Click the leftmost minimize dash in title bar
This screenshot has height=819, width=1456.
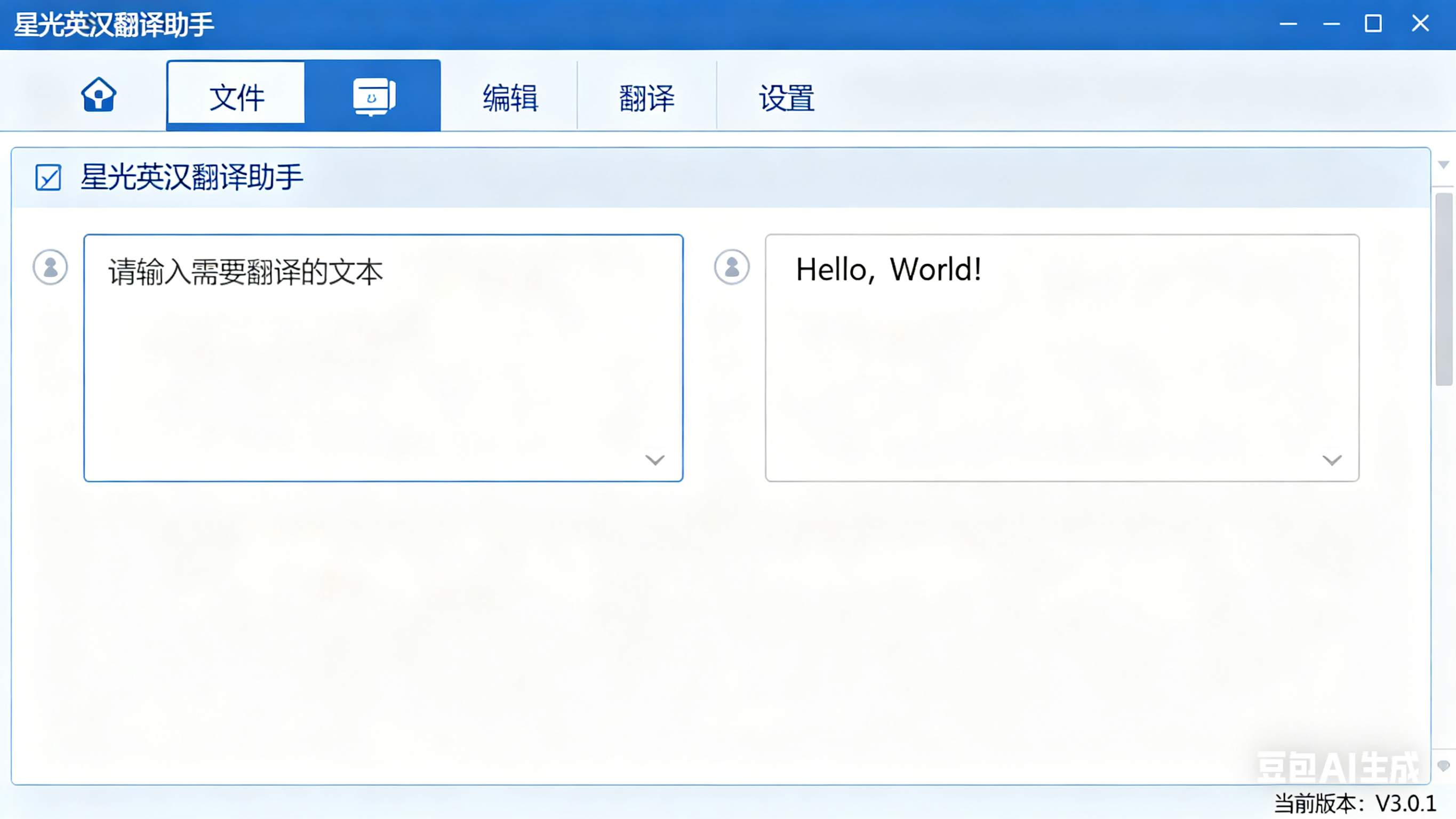click(1288, 24)
